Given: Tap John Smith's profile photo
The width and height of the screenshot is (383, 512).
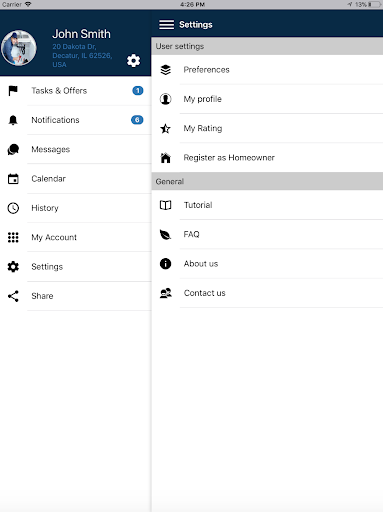Looking at the screenshot, I should tap(19, 48).
